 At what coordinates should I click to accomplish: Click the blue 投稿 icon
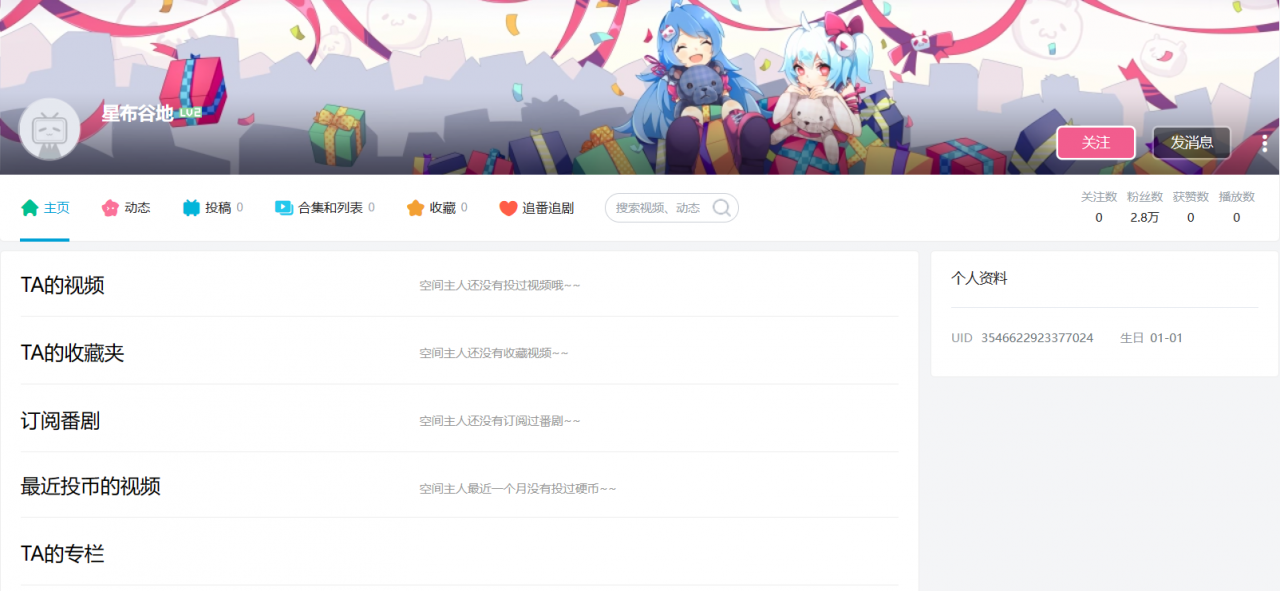[x=191, y=208]
